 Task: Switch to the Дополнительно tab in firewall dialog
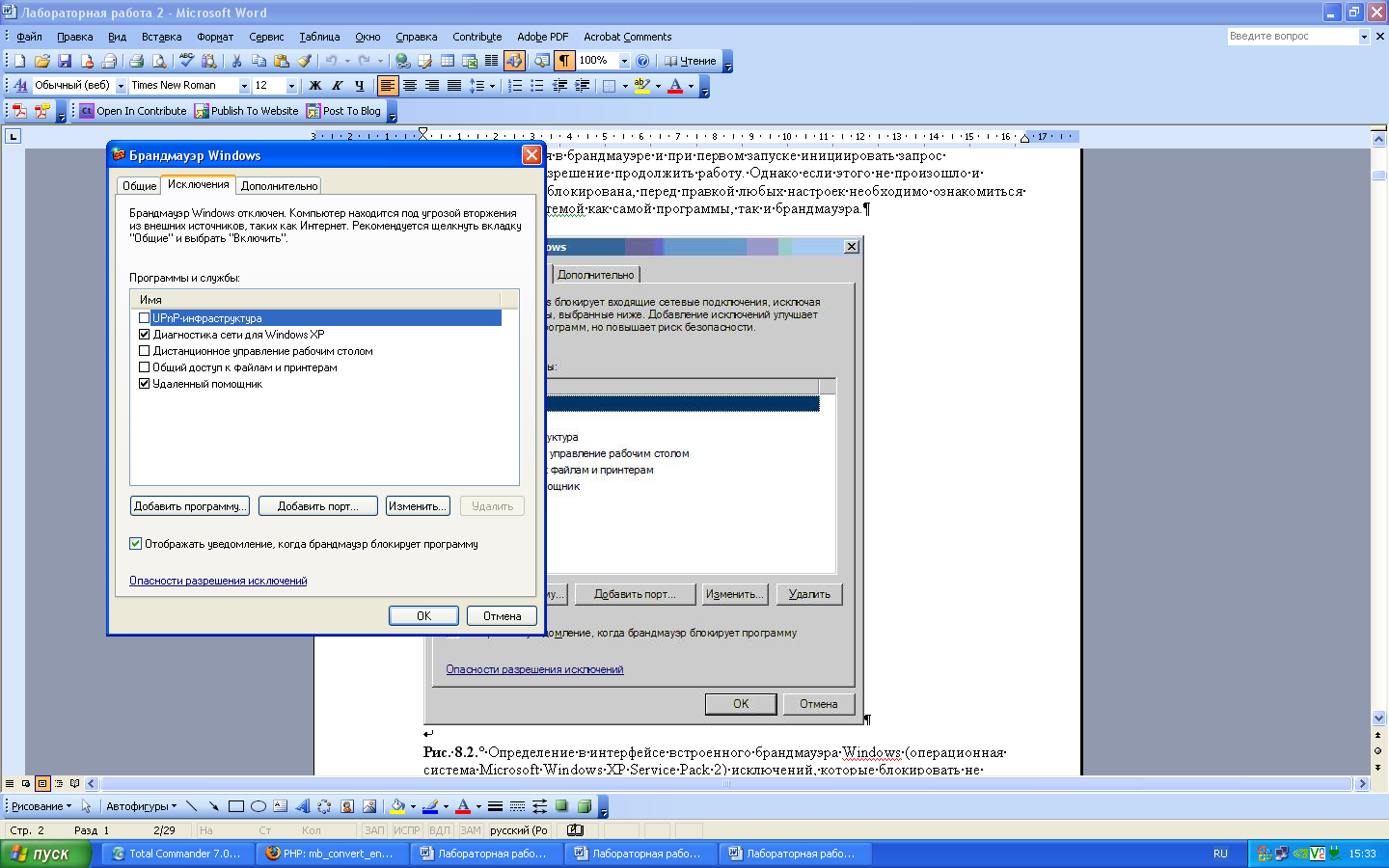(x=279, y=186)
